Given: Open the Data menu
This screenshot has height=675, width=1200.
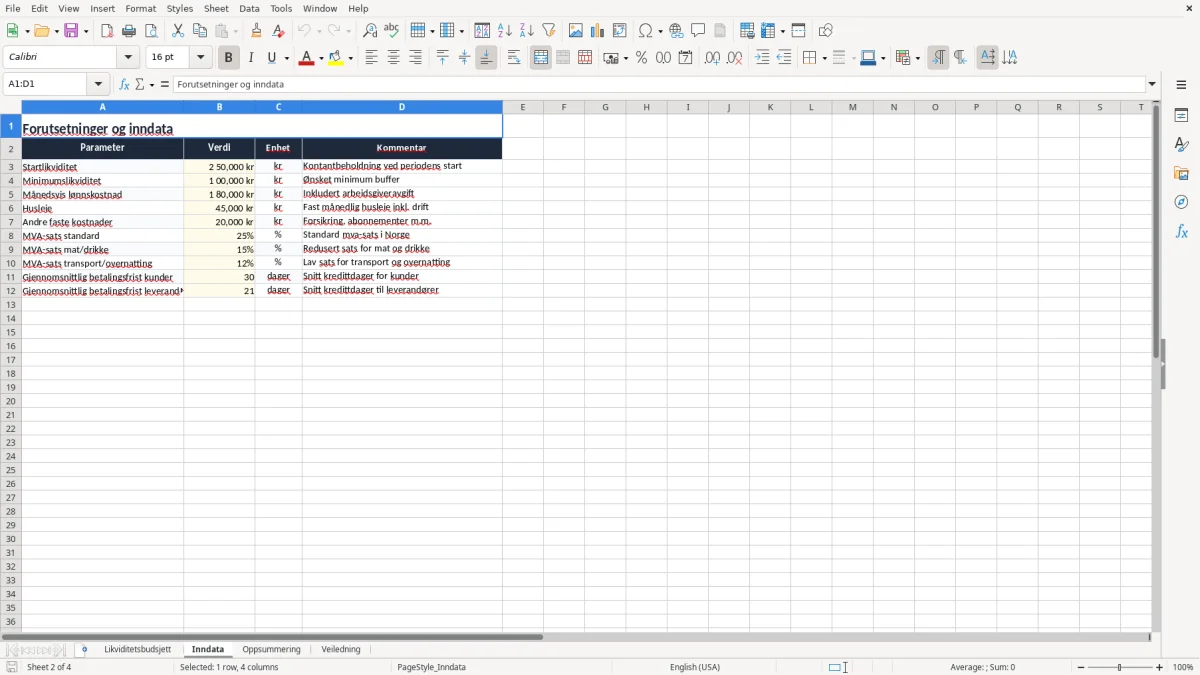Looking at the screenshot, I should point(249,8).
